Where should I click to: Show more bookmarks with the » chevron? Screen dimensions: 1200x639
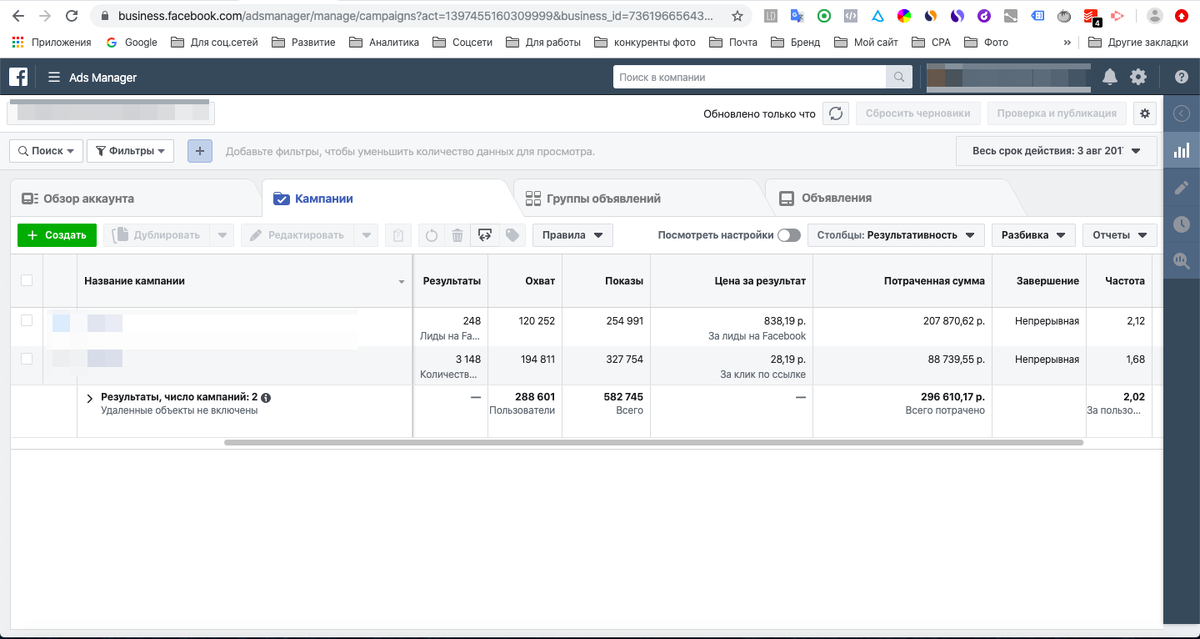(x=1068, y=42)
